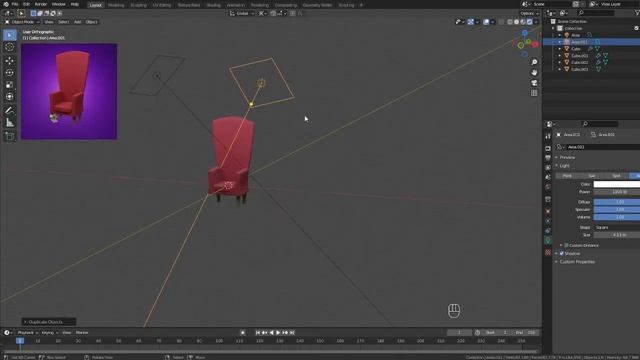Select the Measure tool
This screenshot has width=640, height=360.
(x=9, y=122)
